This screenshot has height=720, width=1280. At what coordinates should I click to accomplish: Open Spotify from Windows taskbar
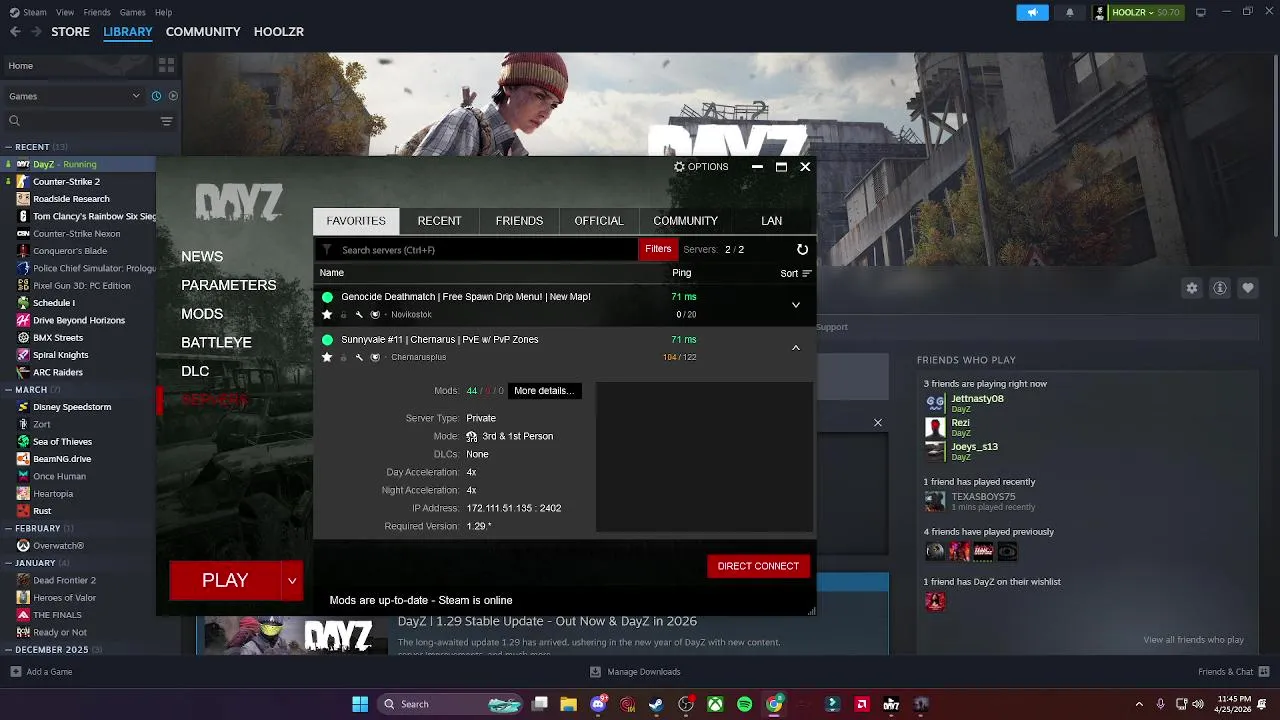tap(745, 704)
